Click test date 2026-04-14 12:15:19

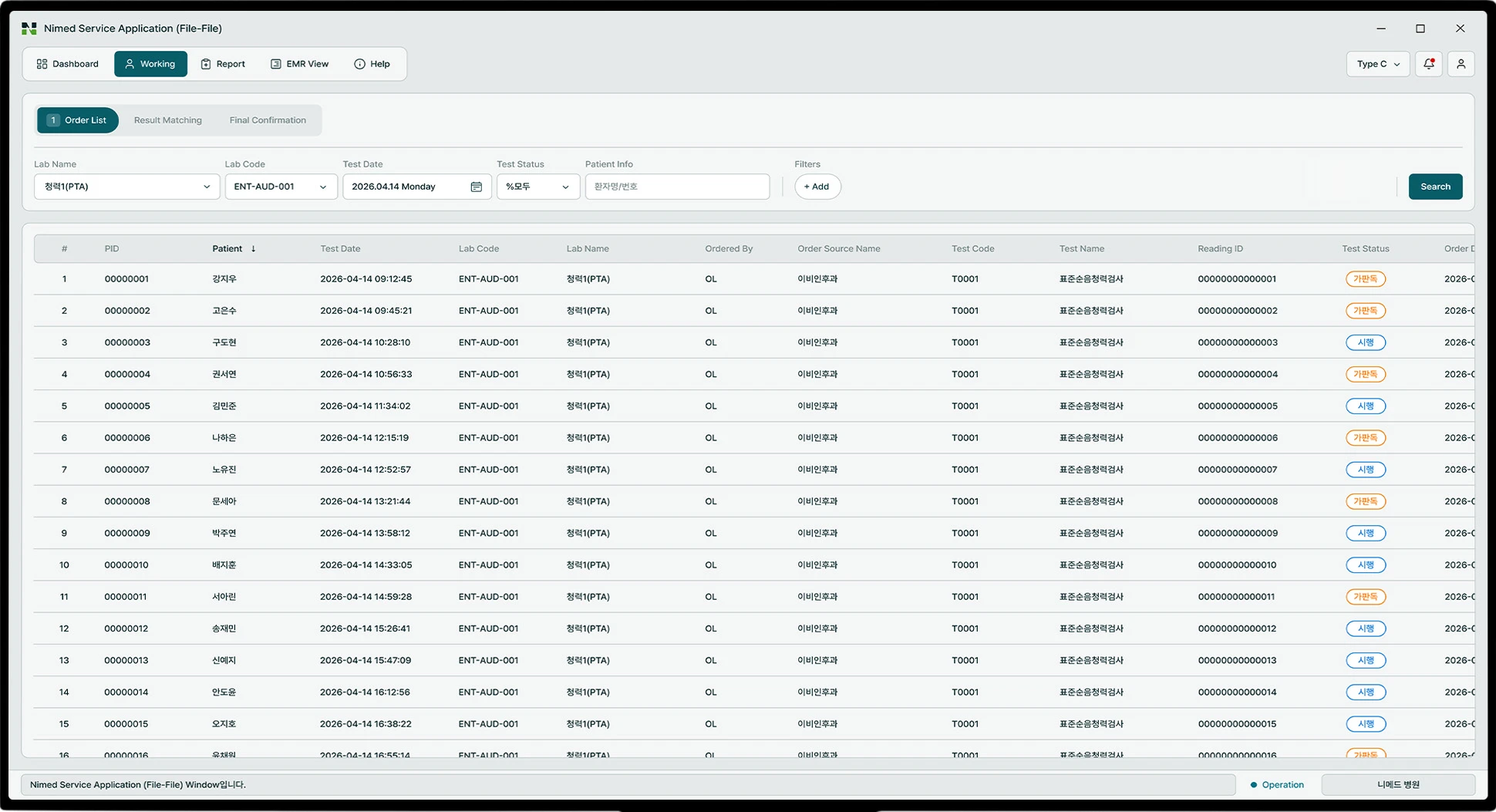coord(364,438)
